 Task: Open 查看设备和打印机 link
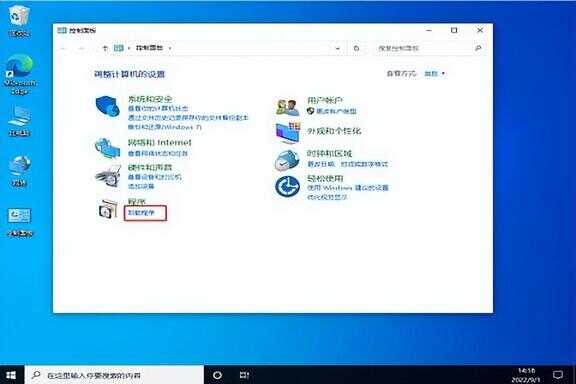154,177
